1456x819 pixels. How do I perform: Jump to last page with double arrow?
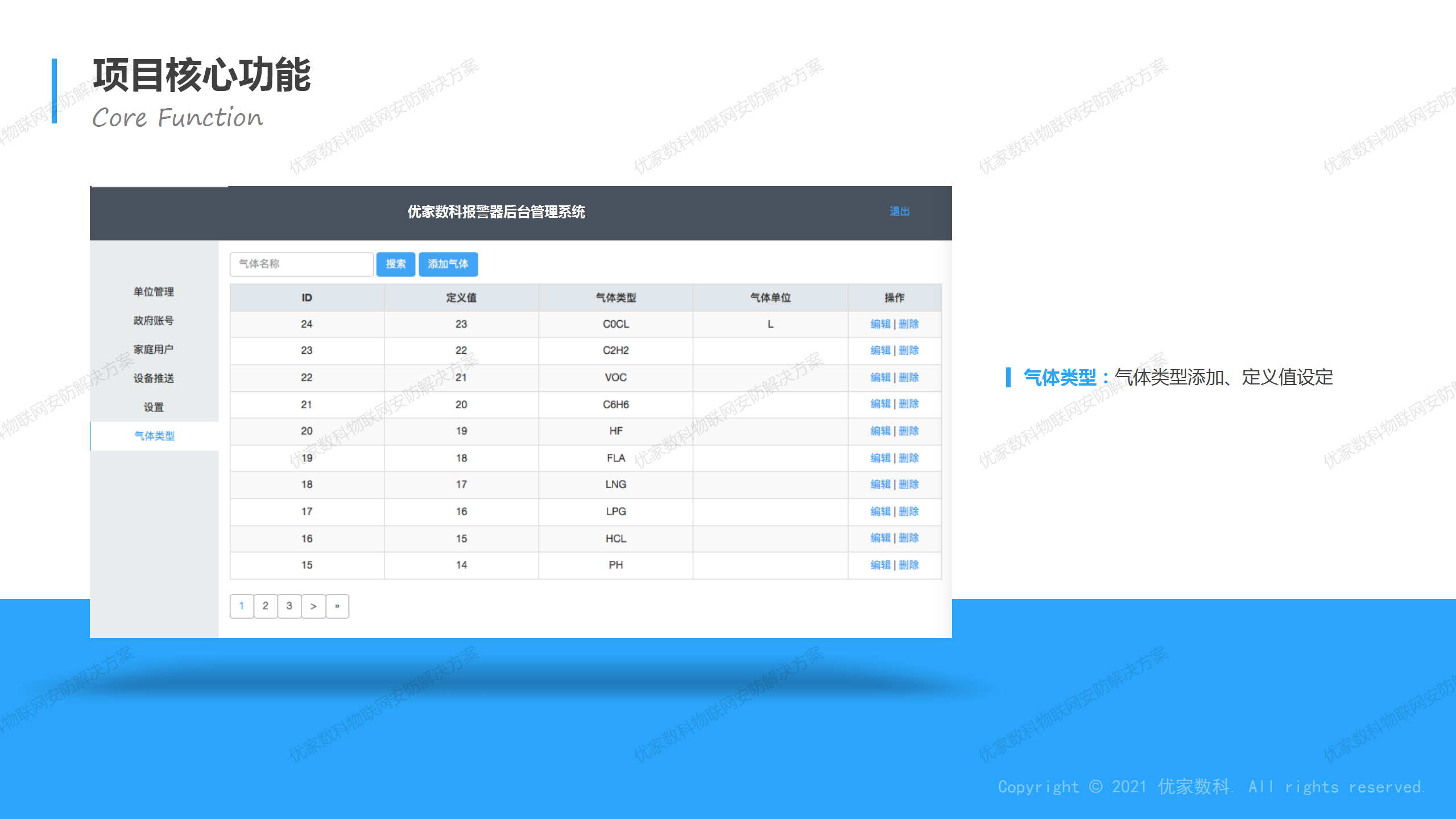pyautogui.click(x=337, y=606)
